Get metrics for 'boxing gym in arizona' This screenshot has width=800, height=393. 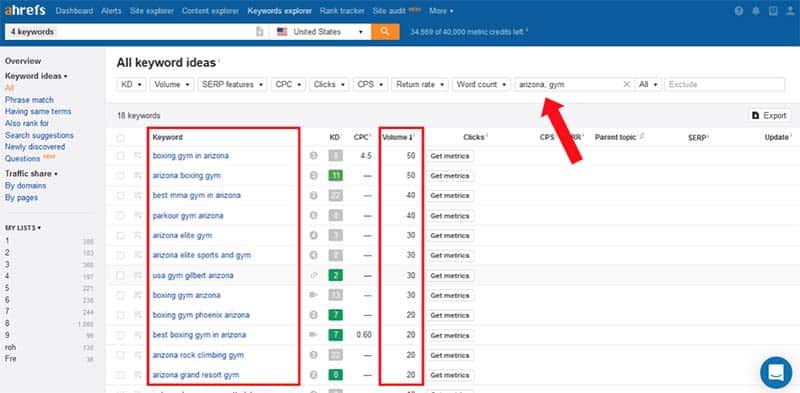pyautogui.click(x=449, y=156)
